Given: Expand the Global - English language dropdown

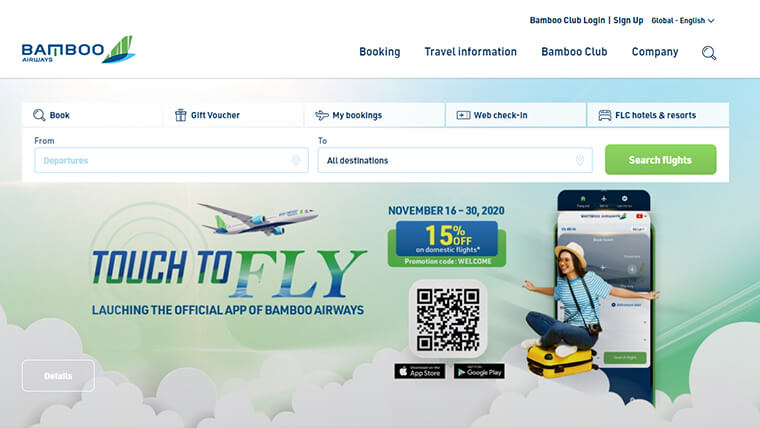Looking at the screenshot, I should [682, 20].
